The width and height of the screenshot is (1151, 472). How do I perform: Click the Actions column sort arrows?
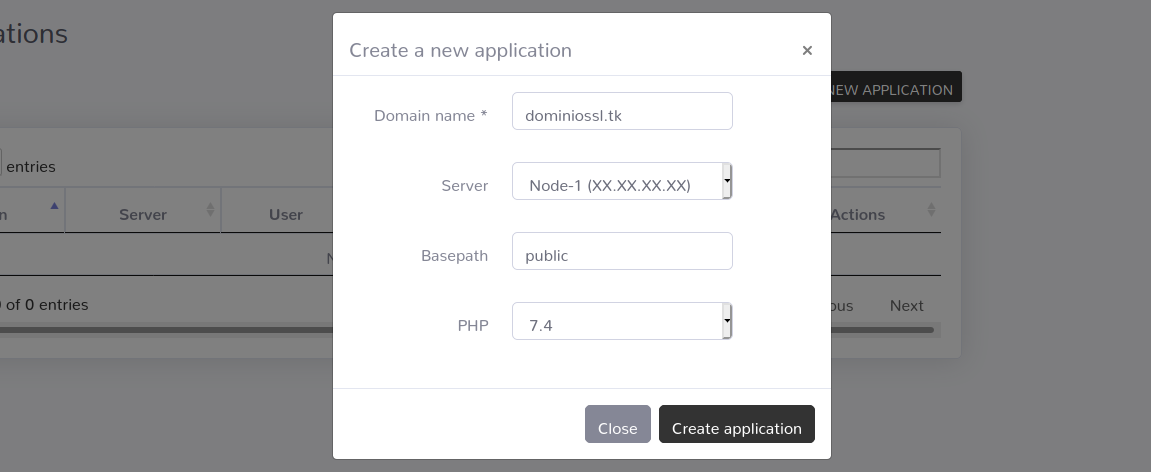[x=931, y=210]
